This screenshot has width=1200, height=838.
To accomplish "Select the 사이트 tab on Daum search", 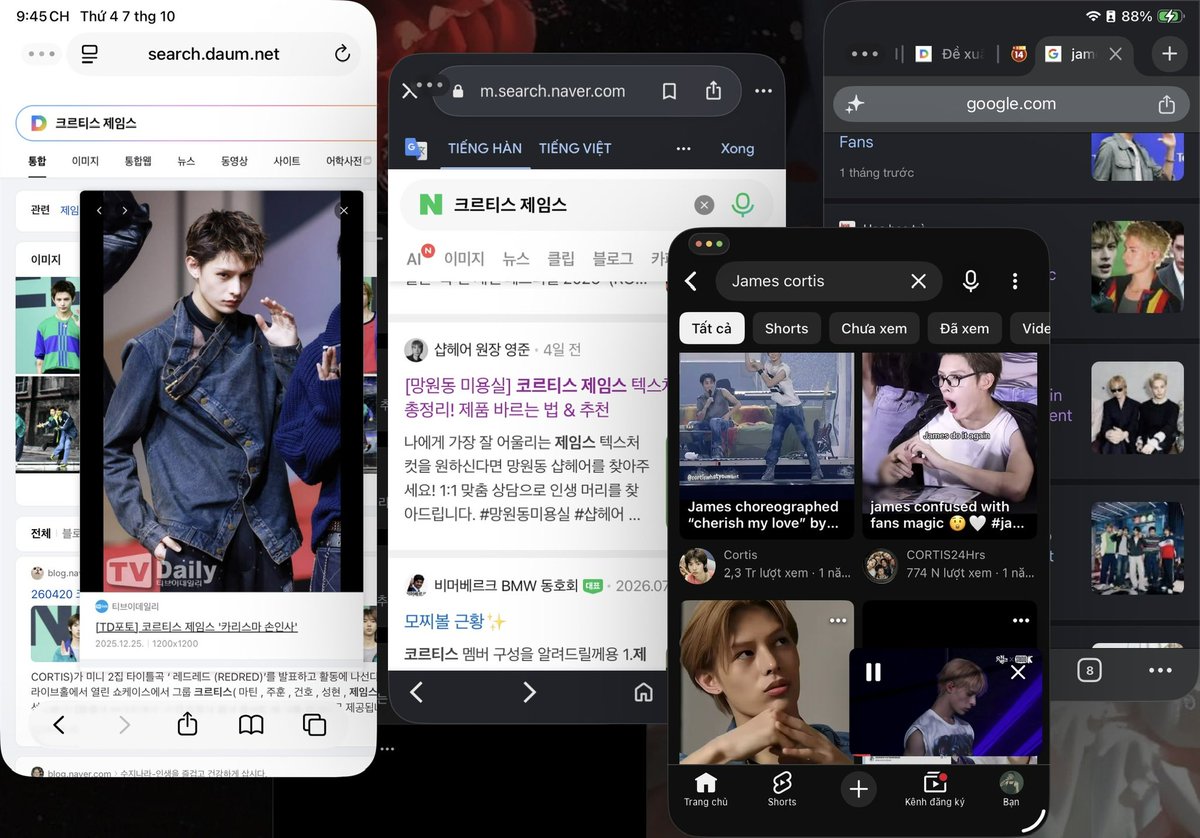I will point(286,160).
